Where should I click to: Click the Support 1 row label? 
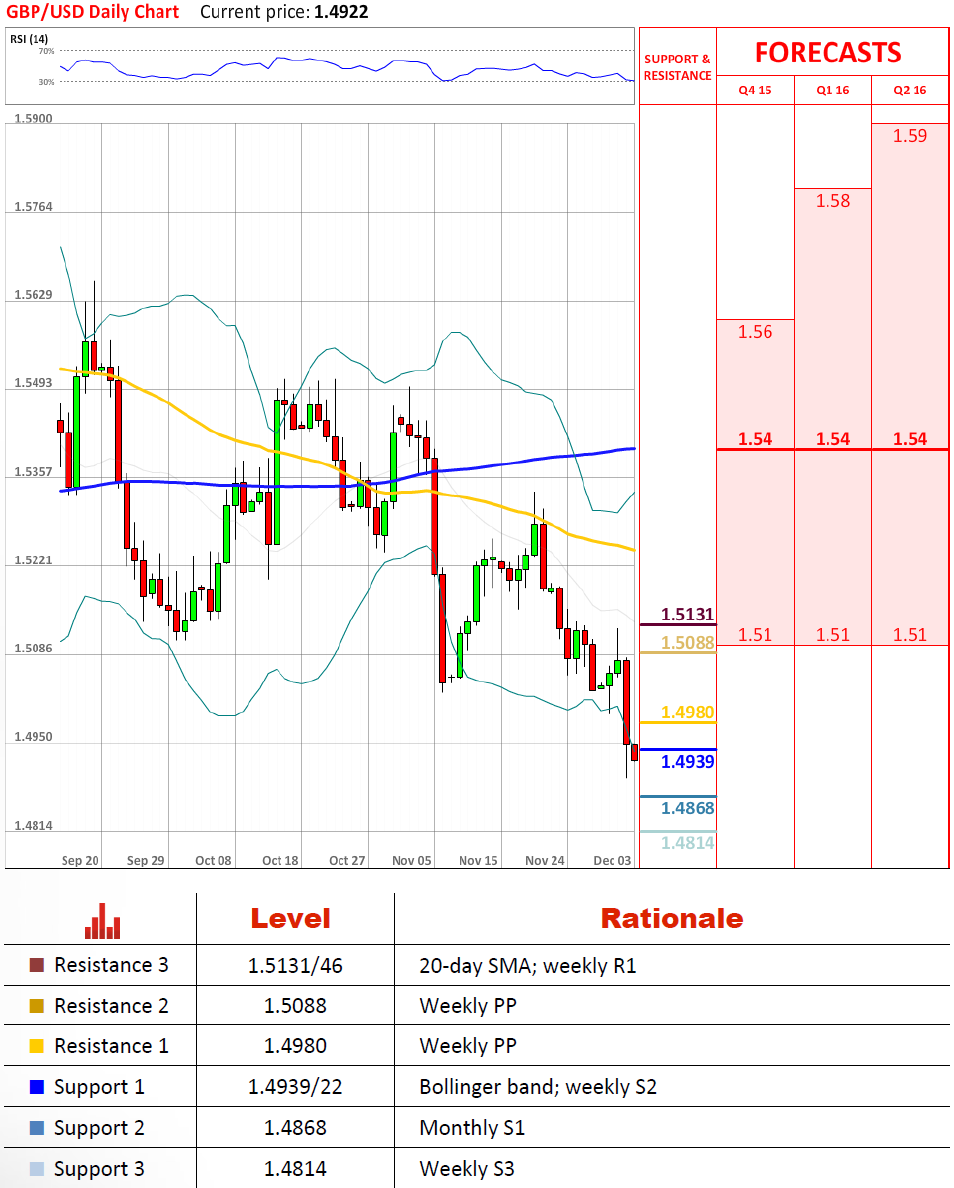coord(99,1087)
